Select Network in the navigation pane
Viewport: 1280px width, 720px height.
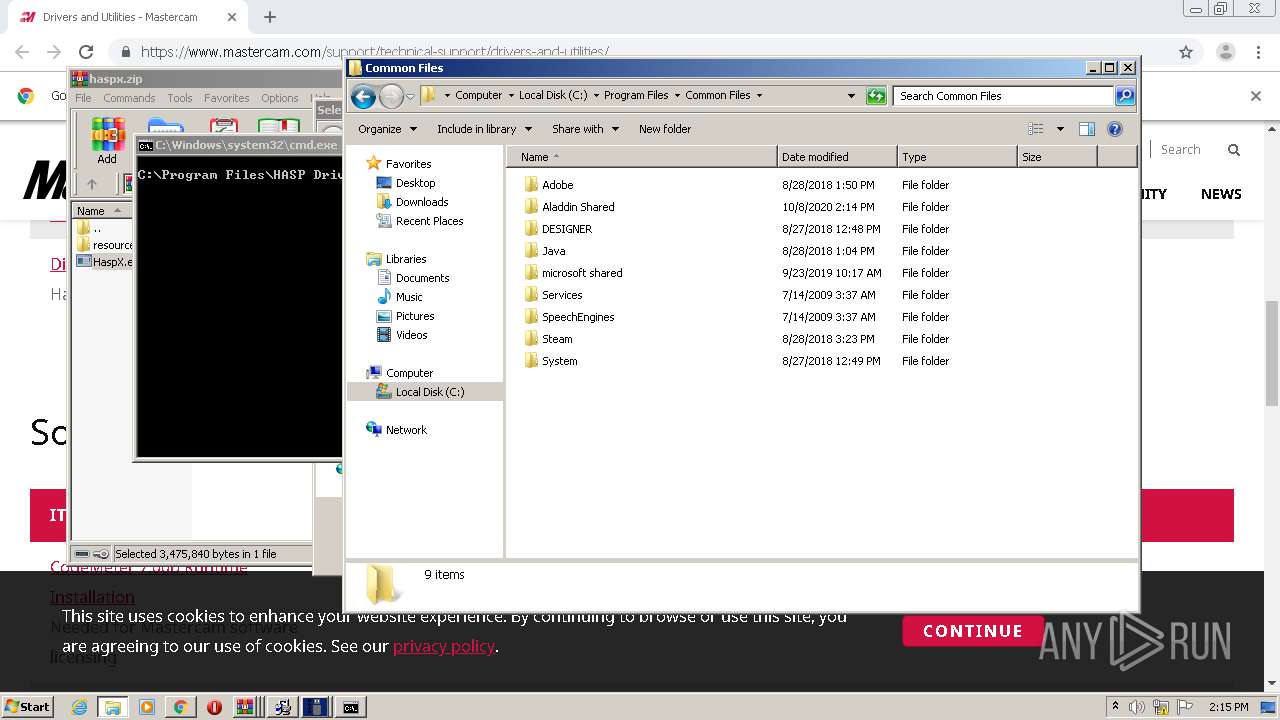pos(406,430)
